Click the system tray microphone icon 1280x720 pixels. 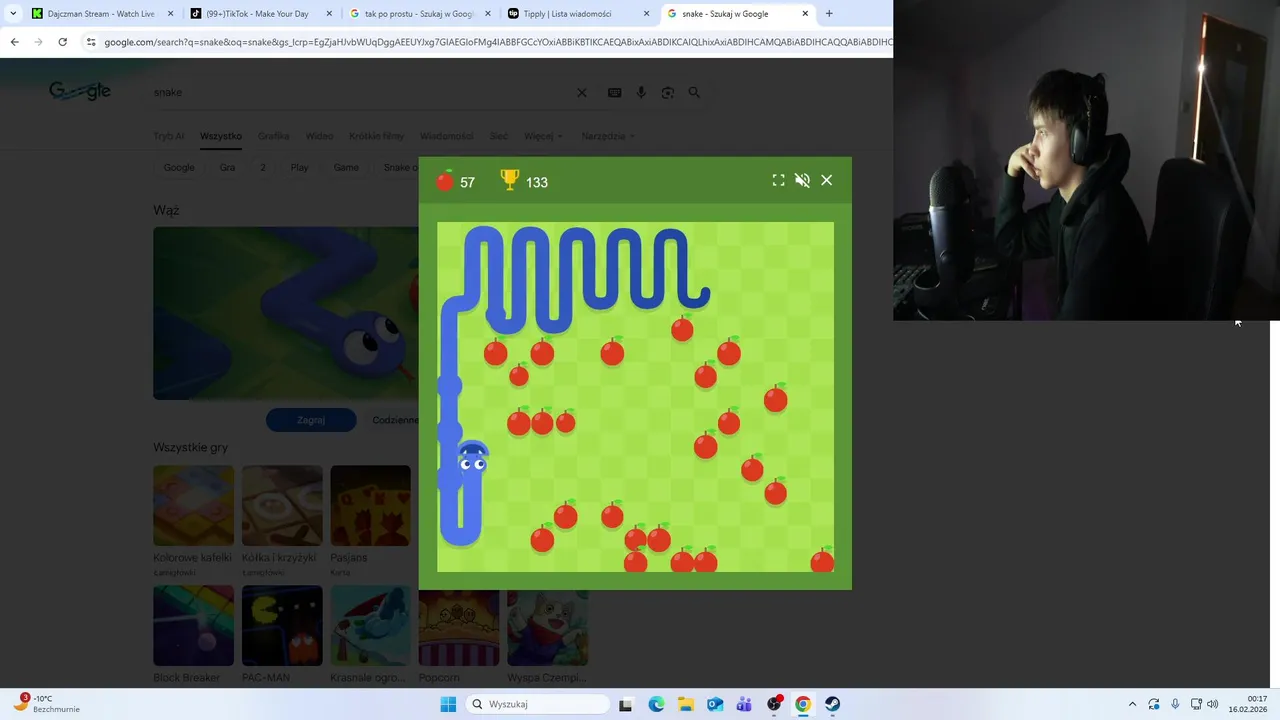(x=1175, y=704)
